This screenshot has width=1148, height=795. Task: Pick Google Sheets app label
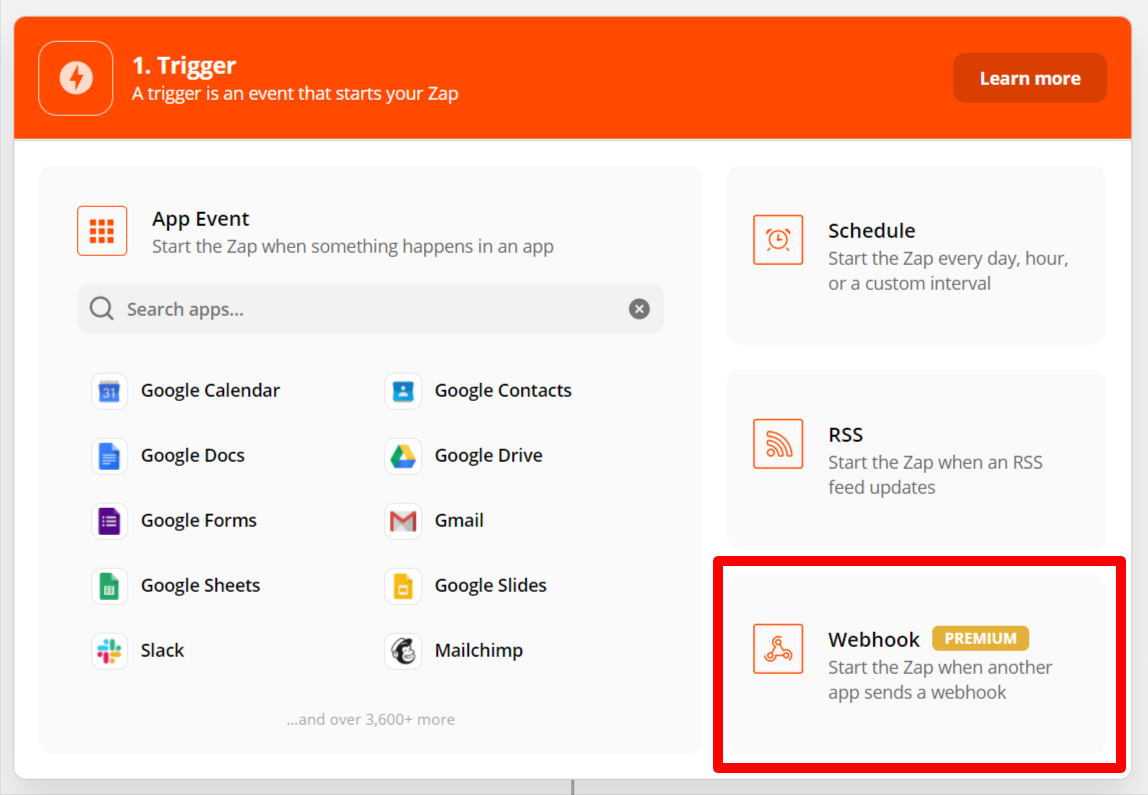click(x=201, y=586)
